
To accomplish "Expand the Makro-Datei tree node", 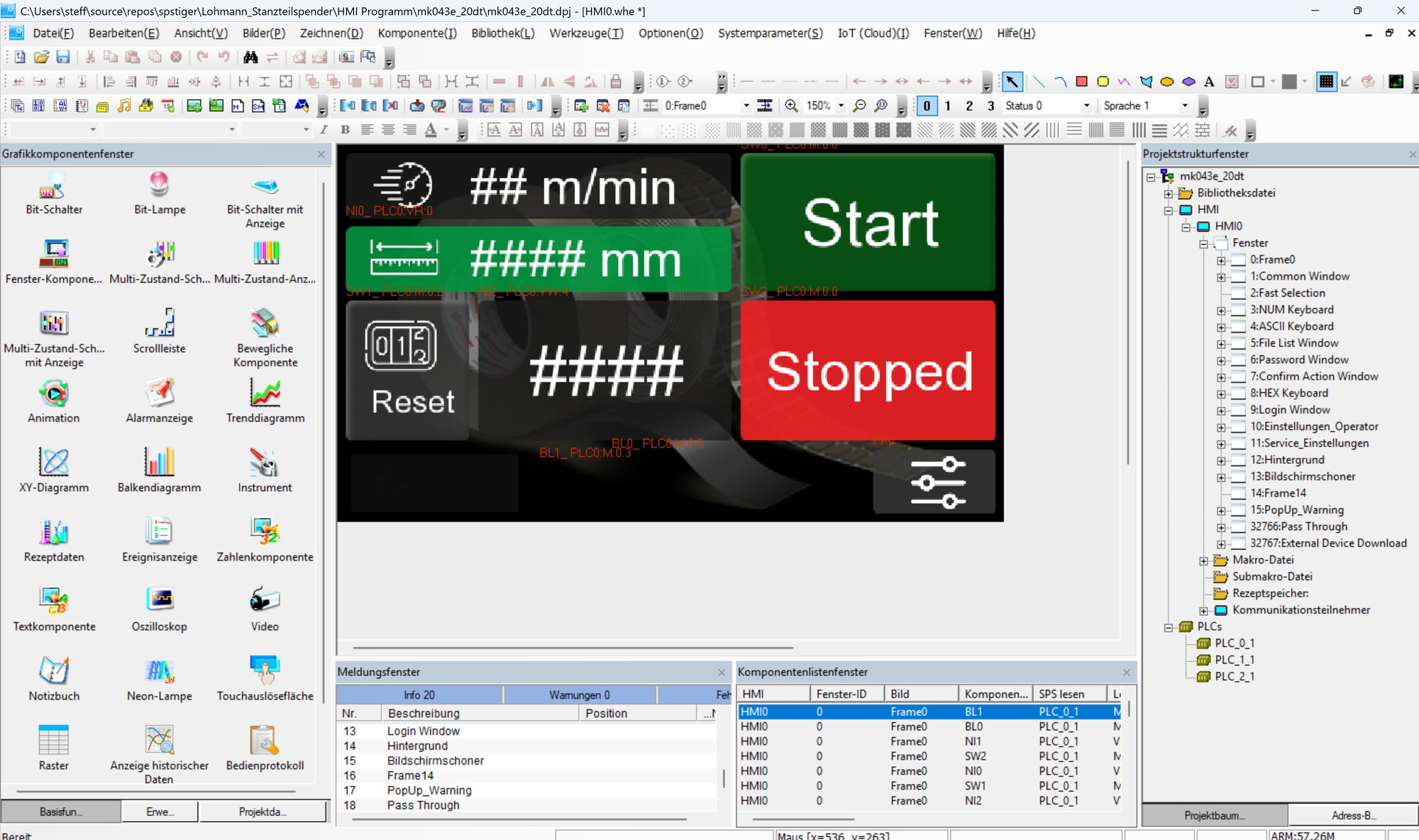I will pyautogui.click(x=1203, y=560).
